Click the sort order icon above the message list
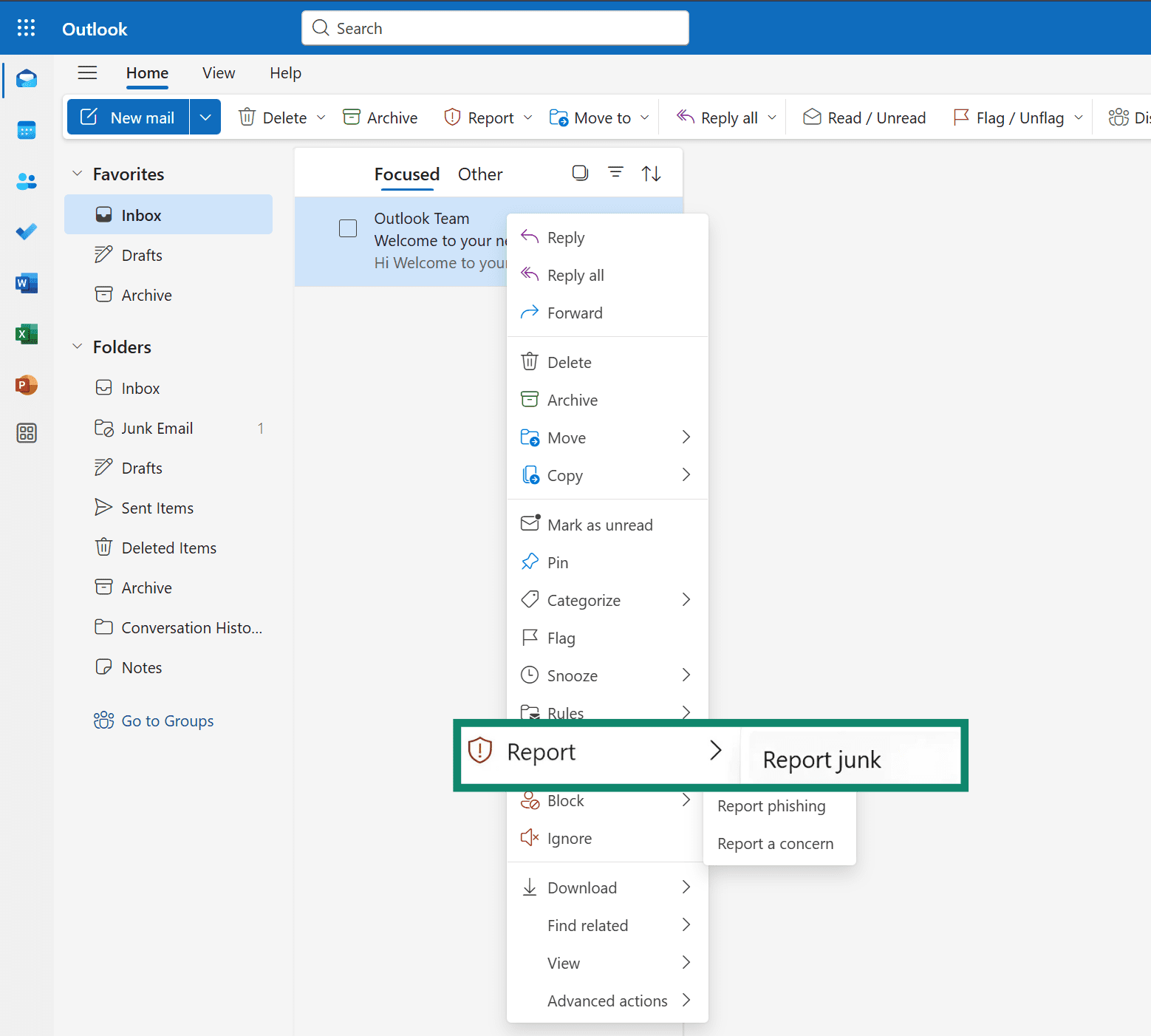 coord(651,172)
